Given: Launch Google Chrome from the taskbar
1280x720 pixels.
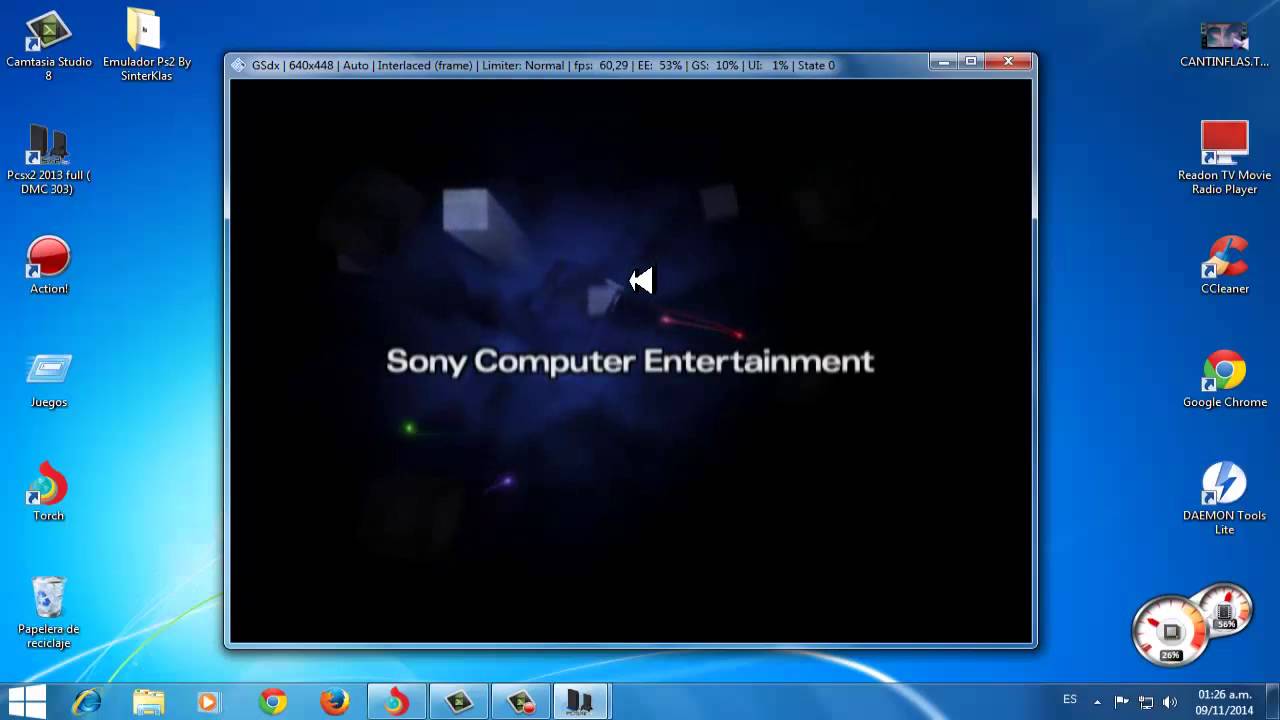Looking at the screenshot, I should point(272,702).
